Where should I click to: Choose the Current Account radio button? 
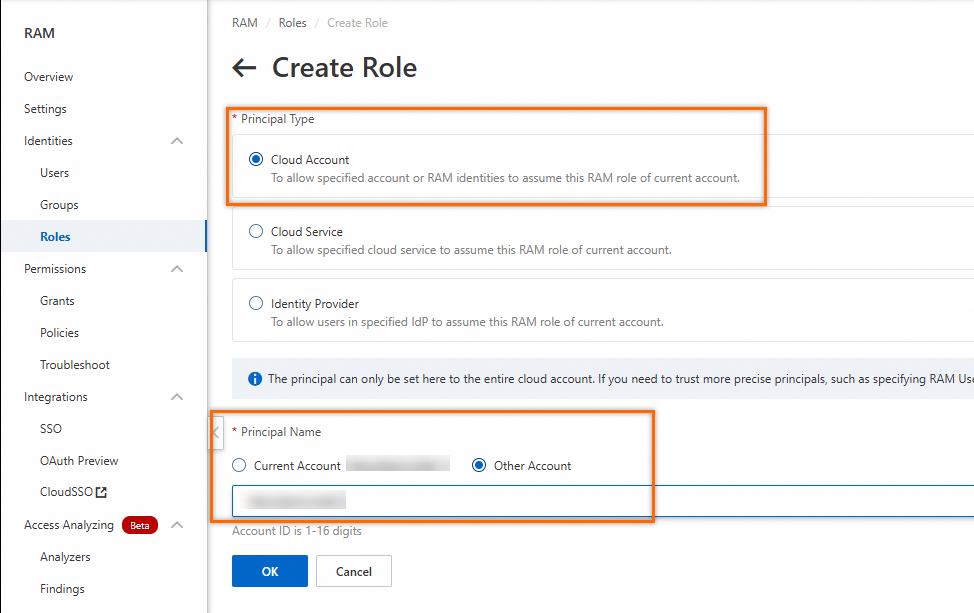(x=239, y=465)
